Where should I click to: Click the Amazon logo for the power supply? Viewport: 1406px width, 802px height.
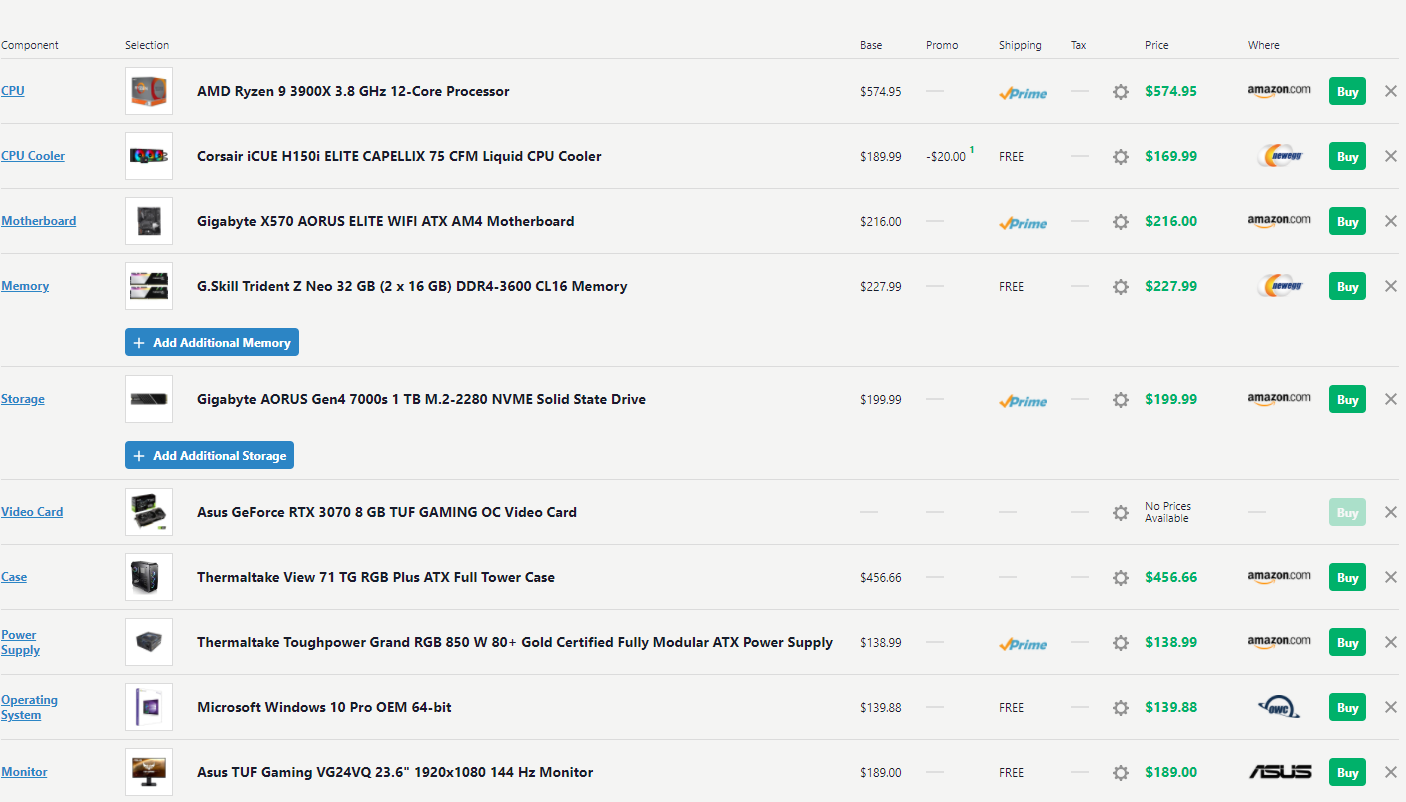1279,642
